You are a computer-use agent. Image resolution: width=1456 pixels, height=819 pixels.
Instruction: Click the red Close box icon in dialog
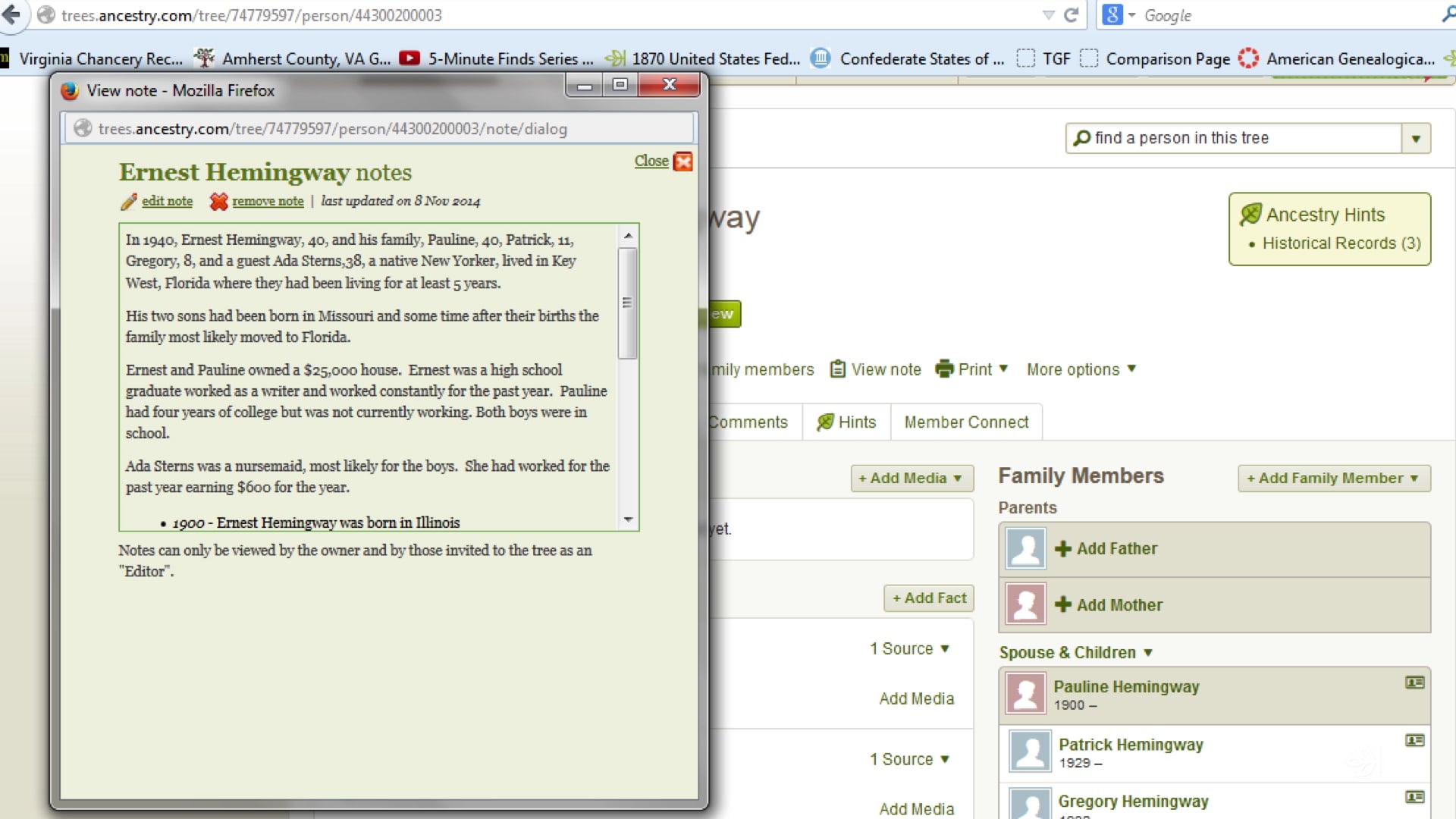(x=683, y=162)
